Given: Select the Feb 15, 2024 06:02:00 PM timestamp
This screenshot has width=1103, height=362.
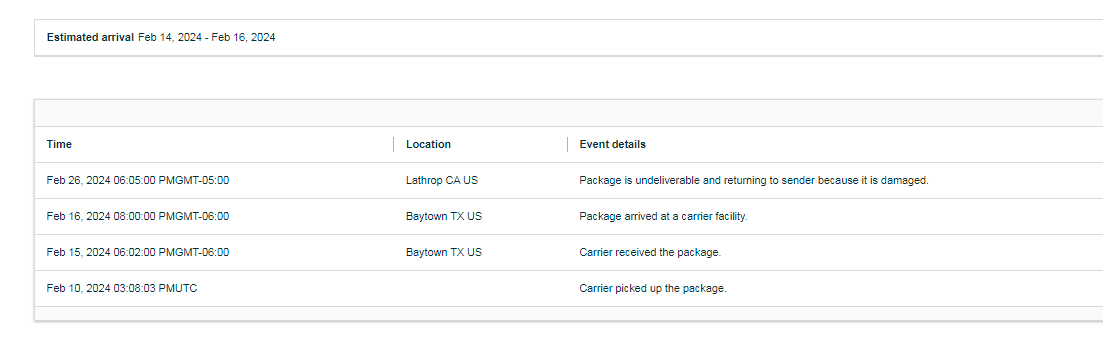Looking at the screenshot, I should point(138,252).
